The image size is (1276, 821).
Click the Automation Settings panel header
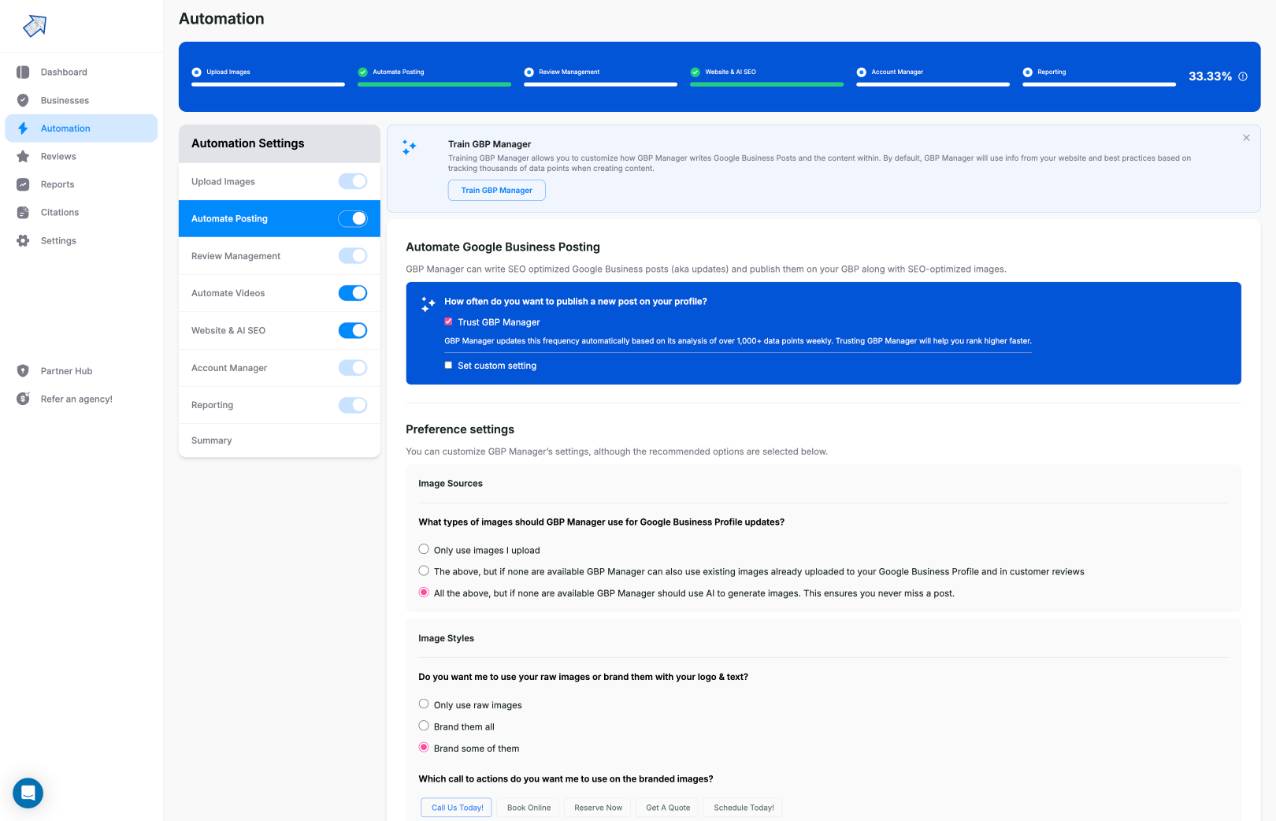coord(279,143)
